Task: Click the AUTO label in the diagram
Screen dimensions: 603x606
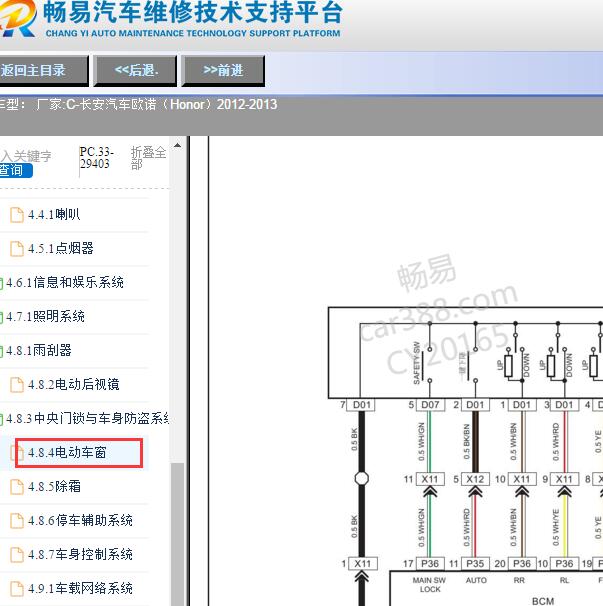Action: pyautogui.click(x=476, y=580)
